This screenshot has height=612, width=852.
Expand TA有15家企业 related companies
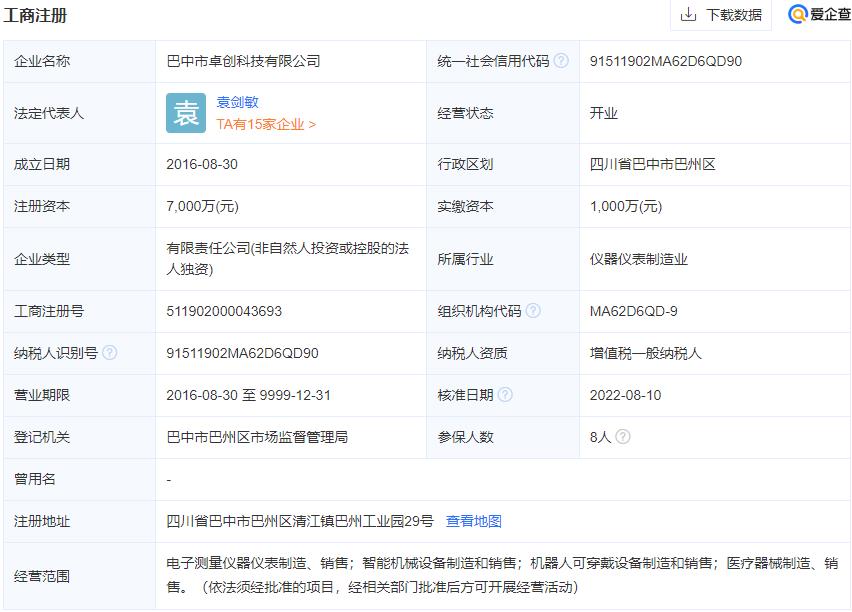click(266, 125)
